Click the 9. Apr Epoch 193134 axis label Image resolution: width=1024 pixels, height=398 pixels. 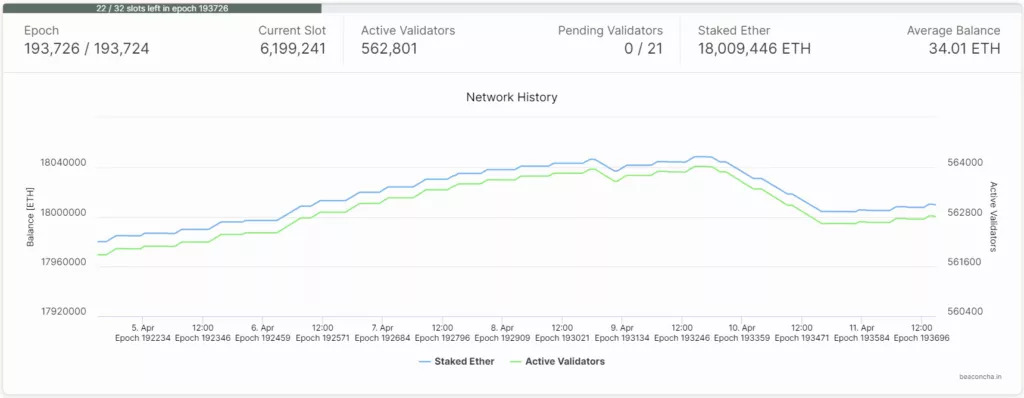pyautogui.click(x=622, y=333)
